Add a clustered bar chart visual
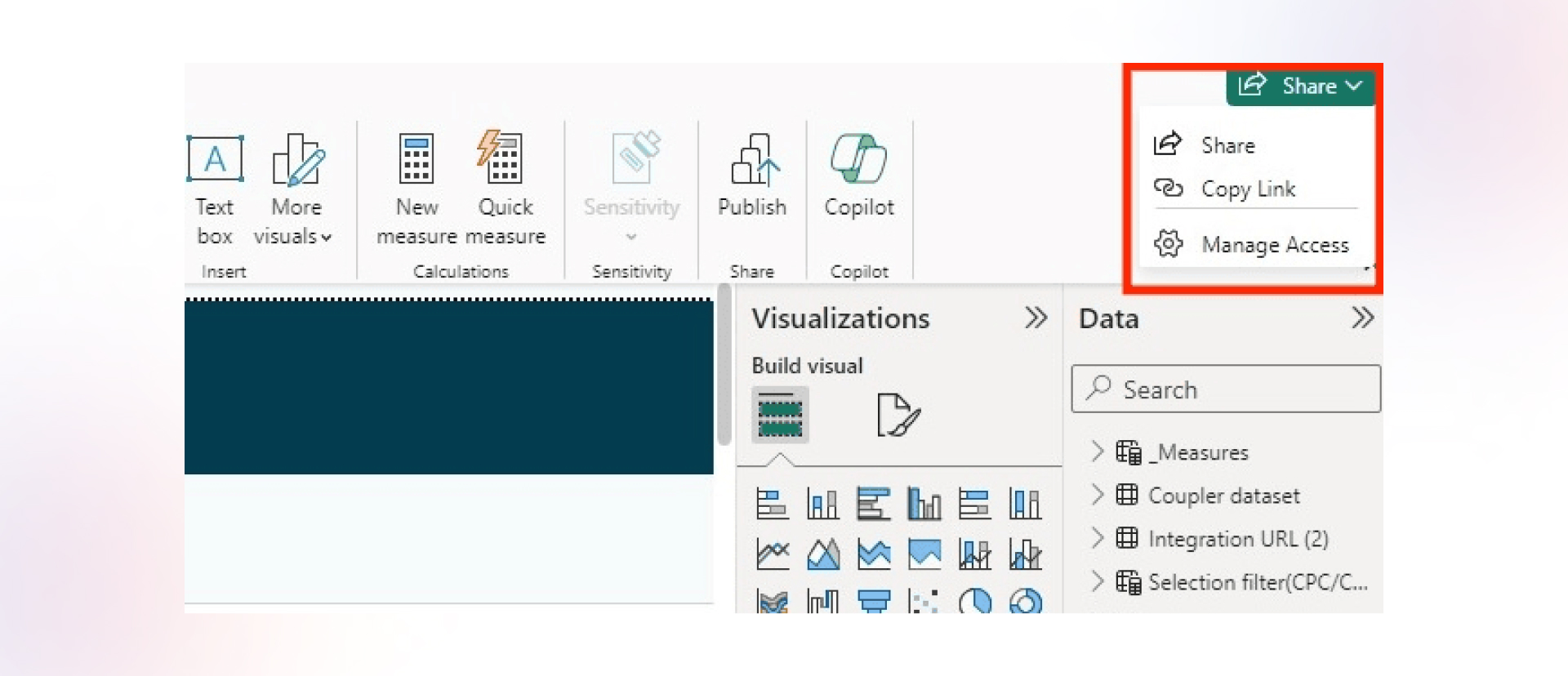The width and height of the screenshot is (1568, 676). click(873, 504)
